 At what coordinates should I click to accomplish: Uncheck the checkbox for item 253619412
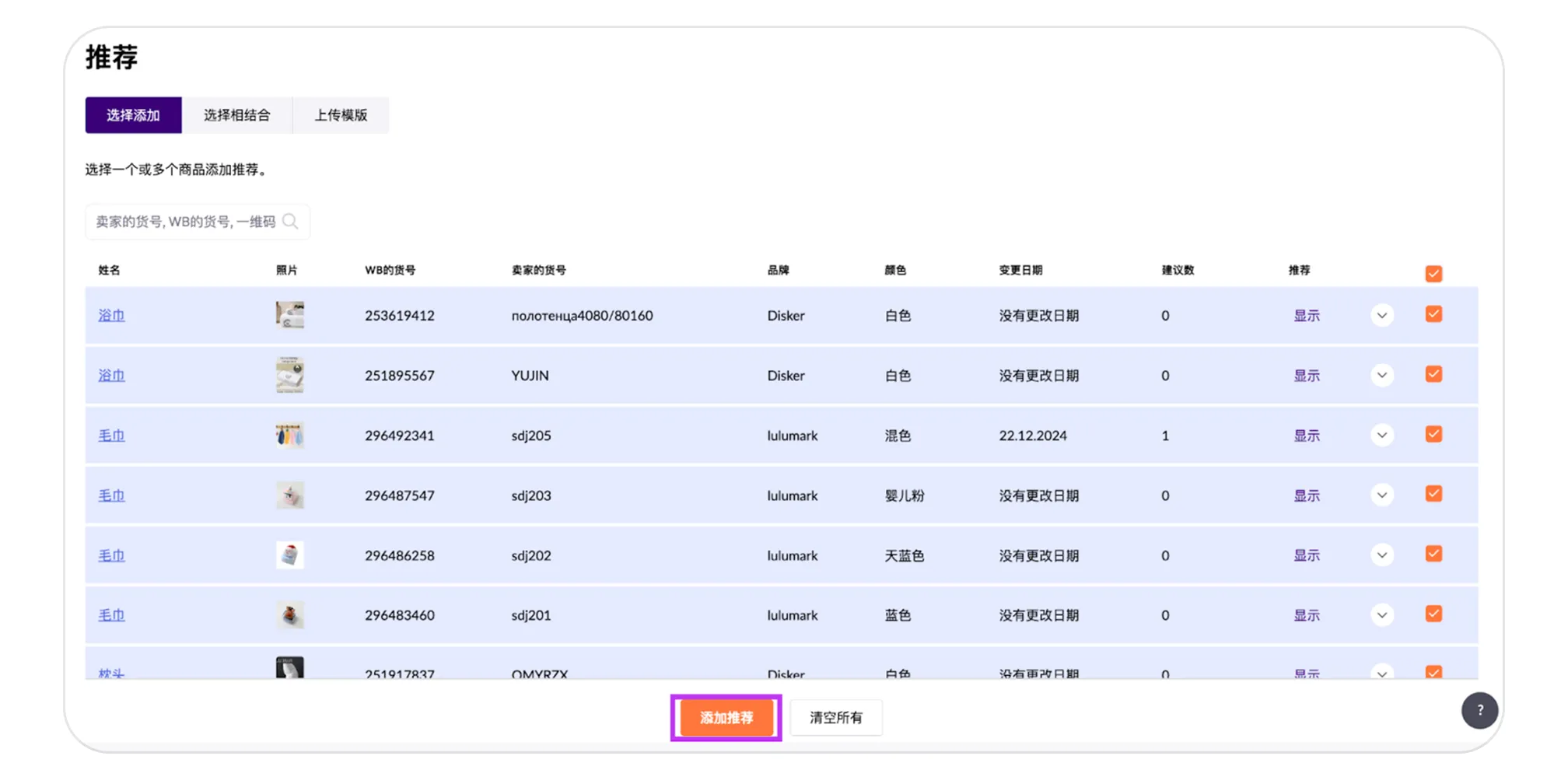[1433, 314]
